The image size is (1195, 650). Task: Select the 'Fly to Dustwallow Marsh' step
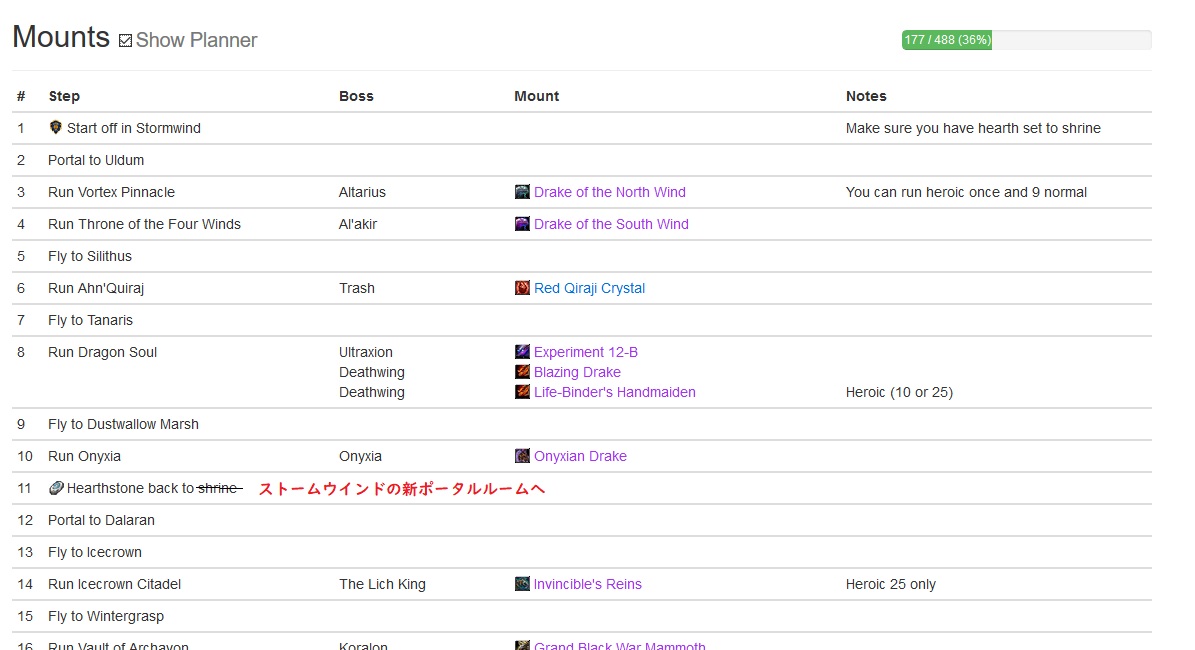pyautogui.click(x=123, y=424)
